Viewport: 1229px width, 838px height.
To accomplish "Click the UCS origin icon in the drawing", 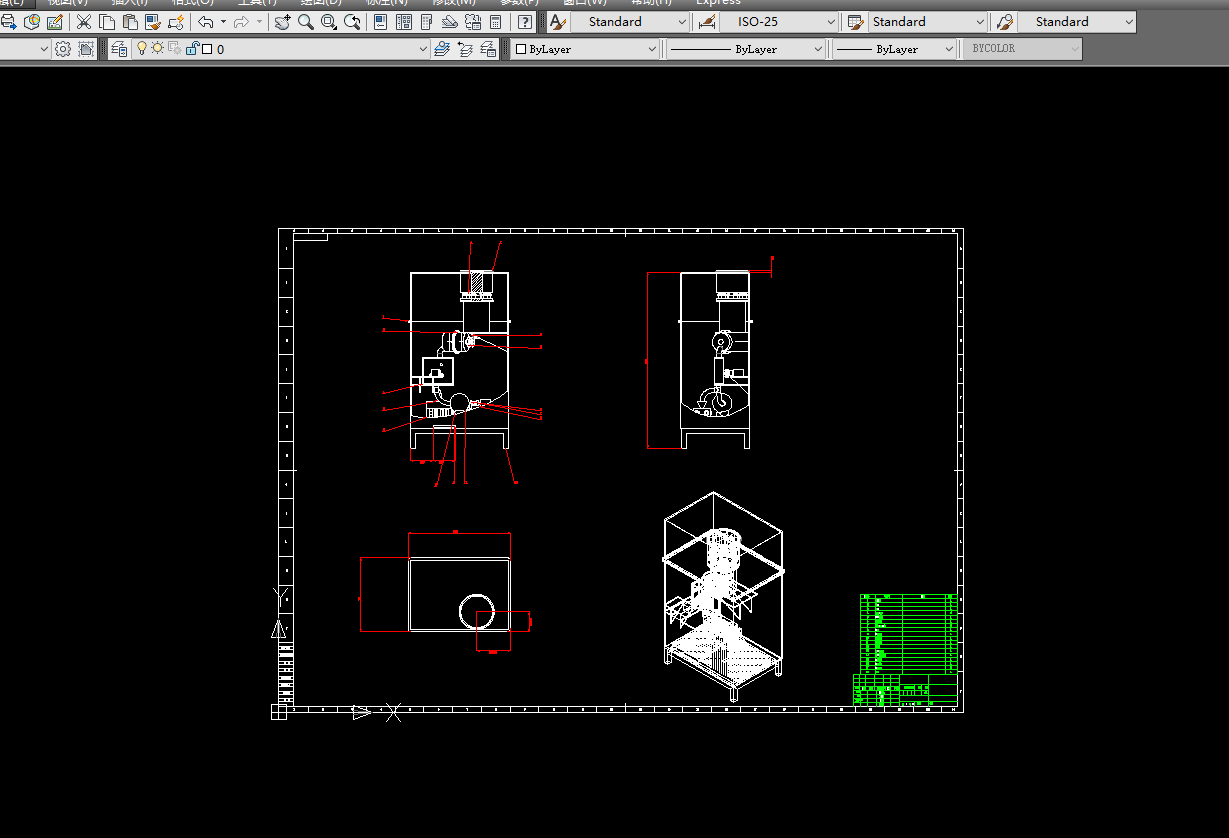I will coord(279,712).
